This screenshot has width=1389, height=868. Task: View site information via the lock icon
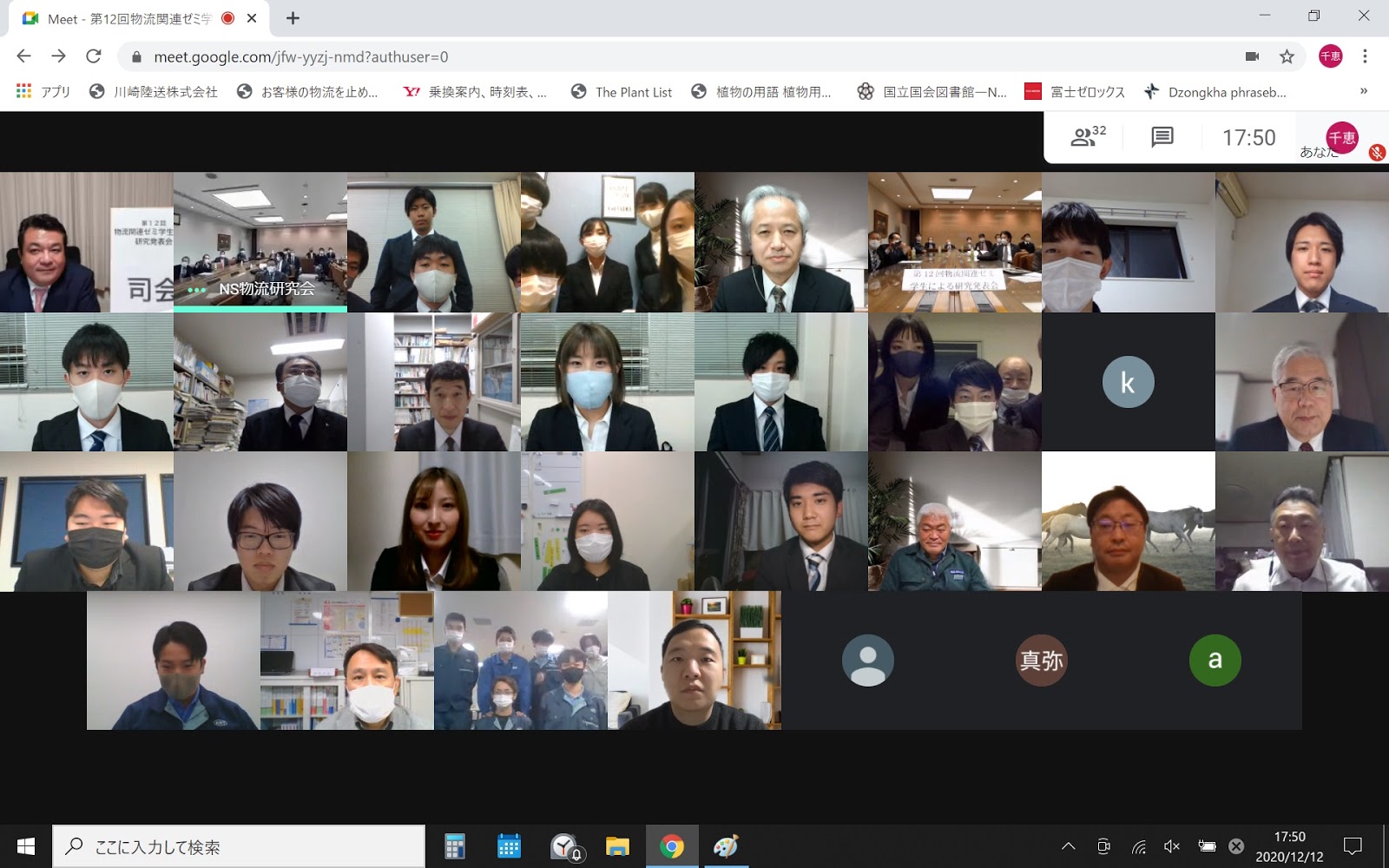coord(136,57)
